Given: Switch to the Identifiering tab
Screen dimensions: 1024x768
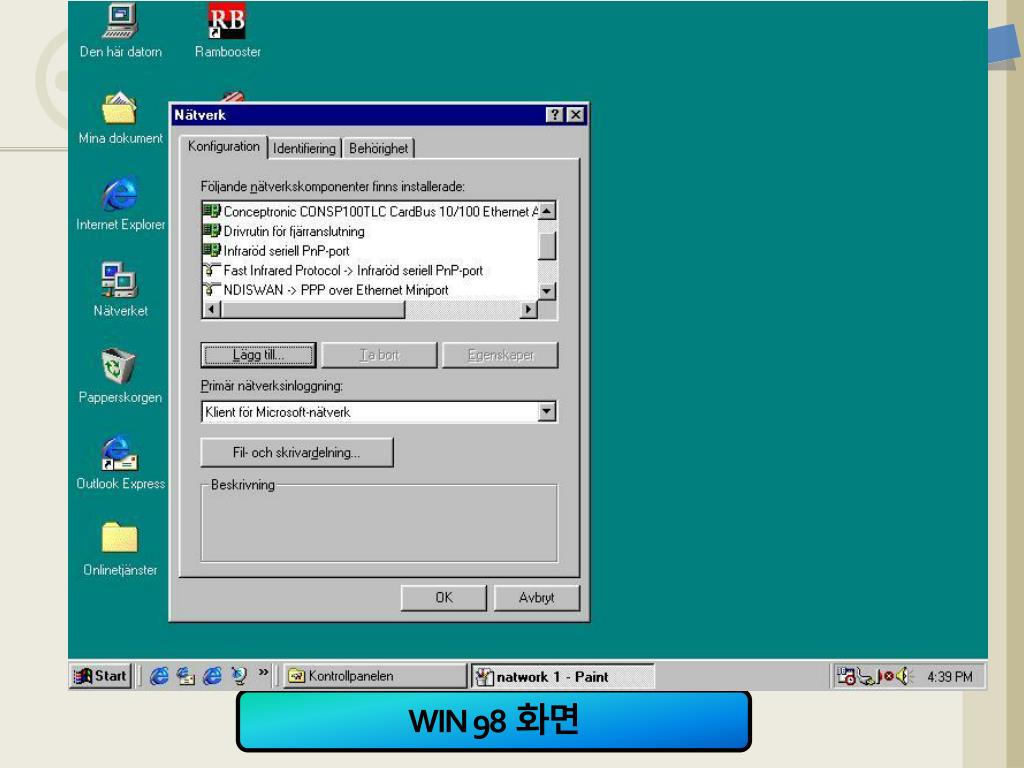Looking at the screenshot, I should point(304,148).
